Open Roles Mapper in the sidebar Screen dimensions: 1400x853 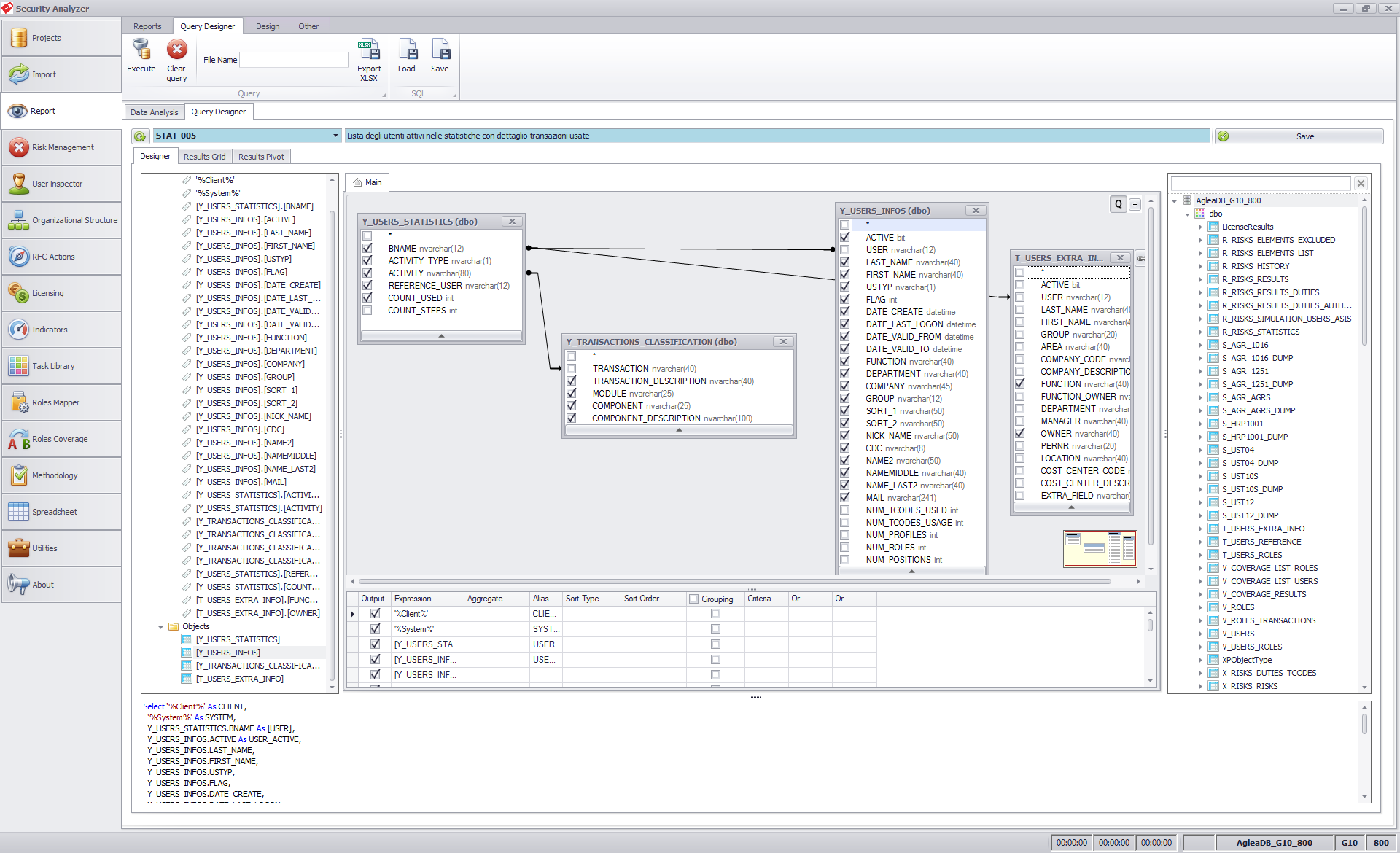point(61,402)
